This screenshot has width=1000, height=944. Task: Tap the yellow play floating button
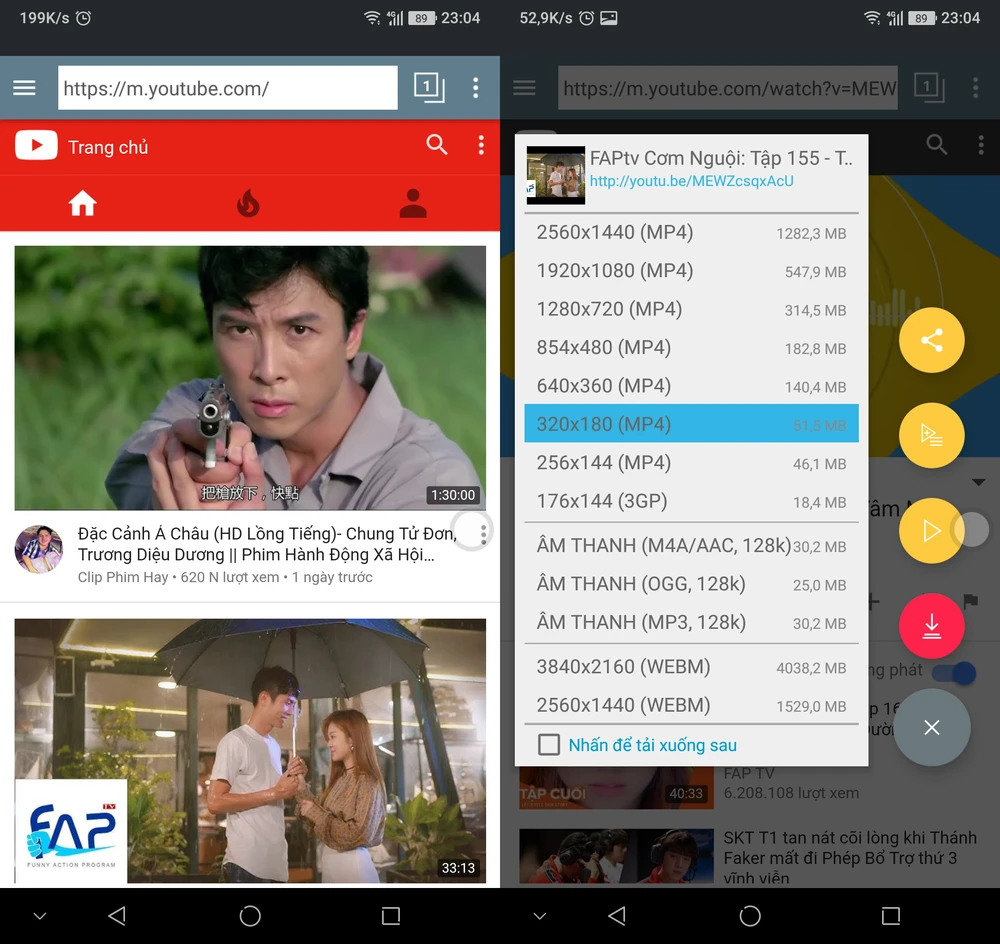tap(931, 531)
